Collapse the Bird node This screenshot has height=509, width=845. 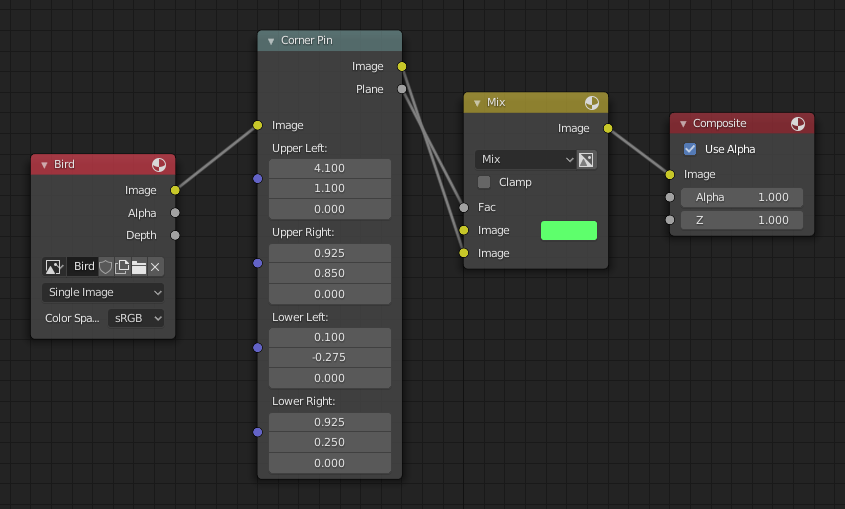click(44, 165)
